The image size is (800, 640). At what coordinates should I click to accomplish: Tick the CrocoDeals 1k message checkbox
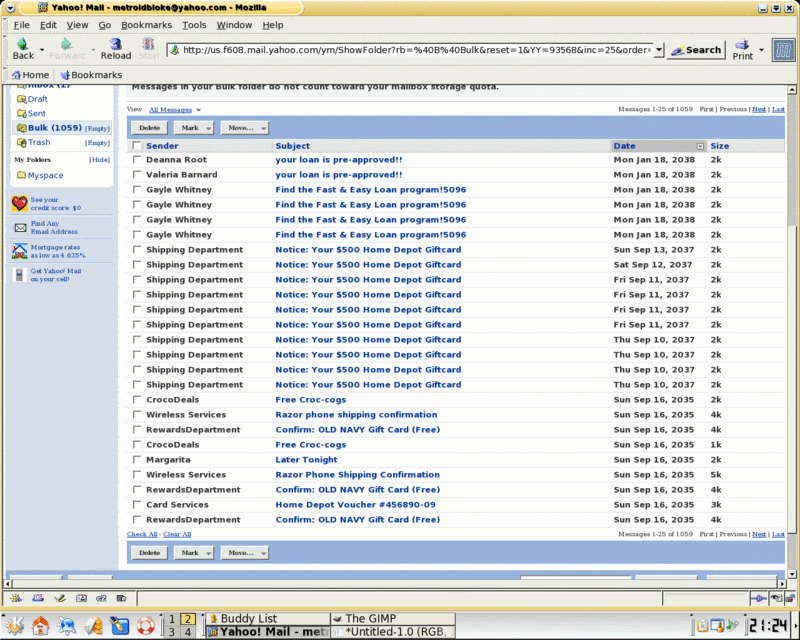coord(137,445)
